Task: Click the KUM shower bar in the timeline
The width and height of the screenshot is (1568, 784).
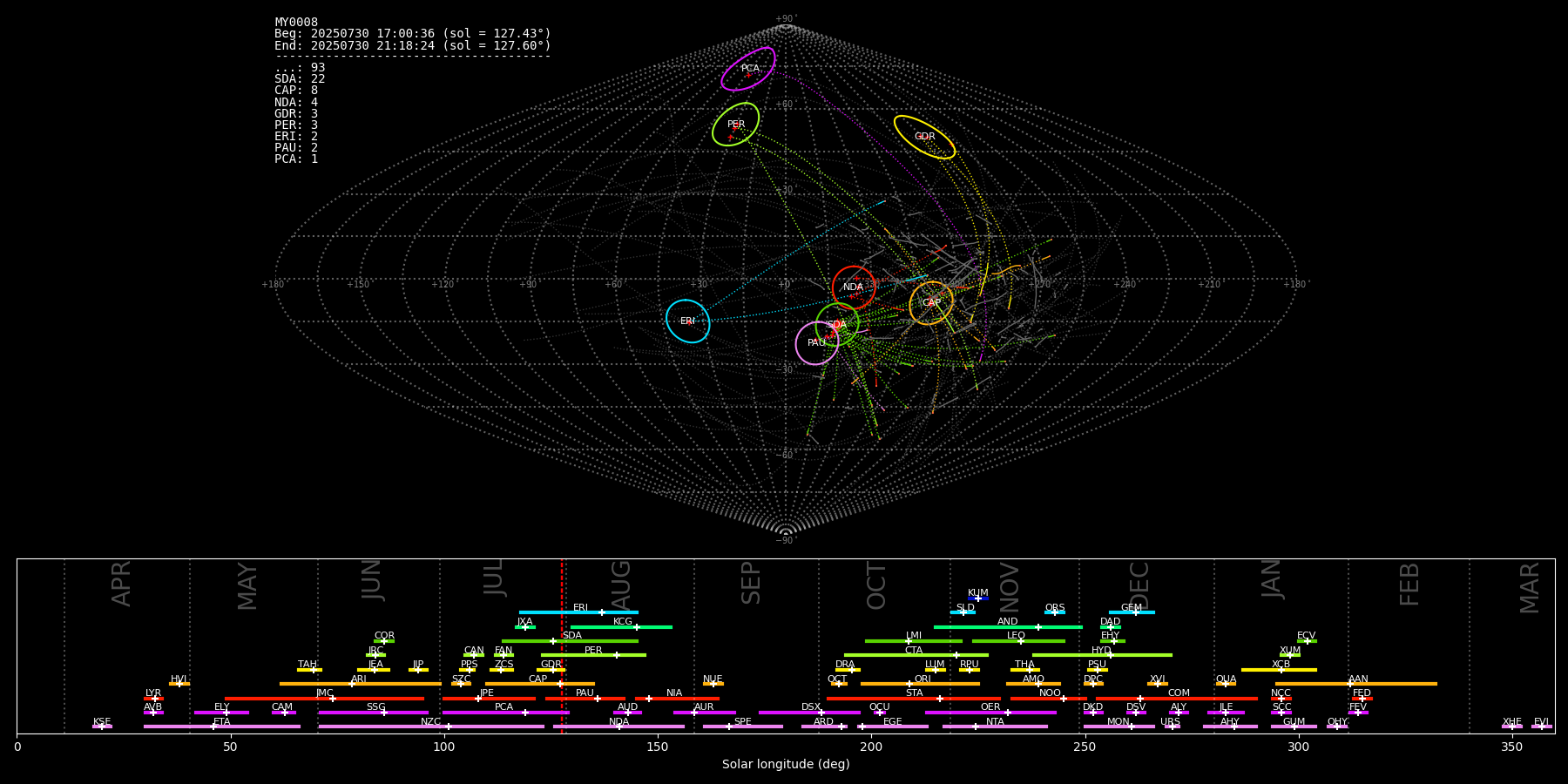Action: pos(978,598)
